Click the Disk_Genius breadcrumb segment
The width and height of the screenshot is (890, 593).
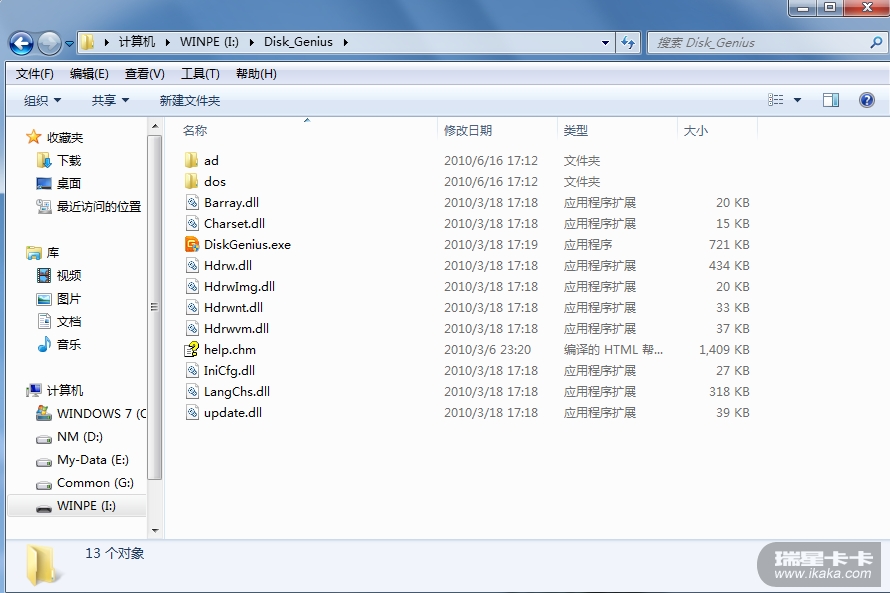(298, 42)
